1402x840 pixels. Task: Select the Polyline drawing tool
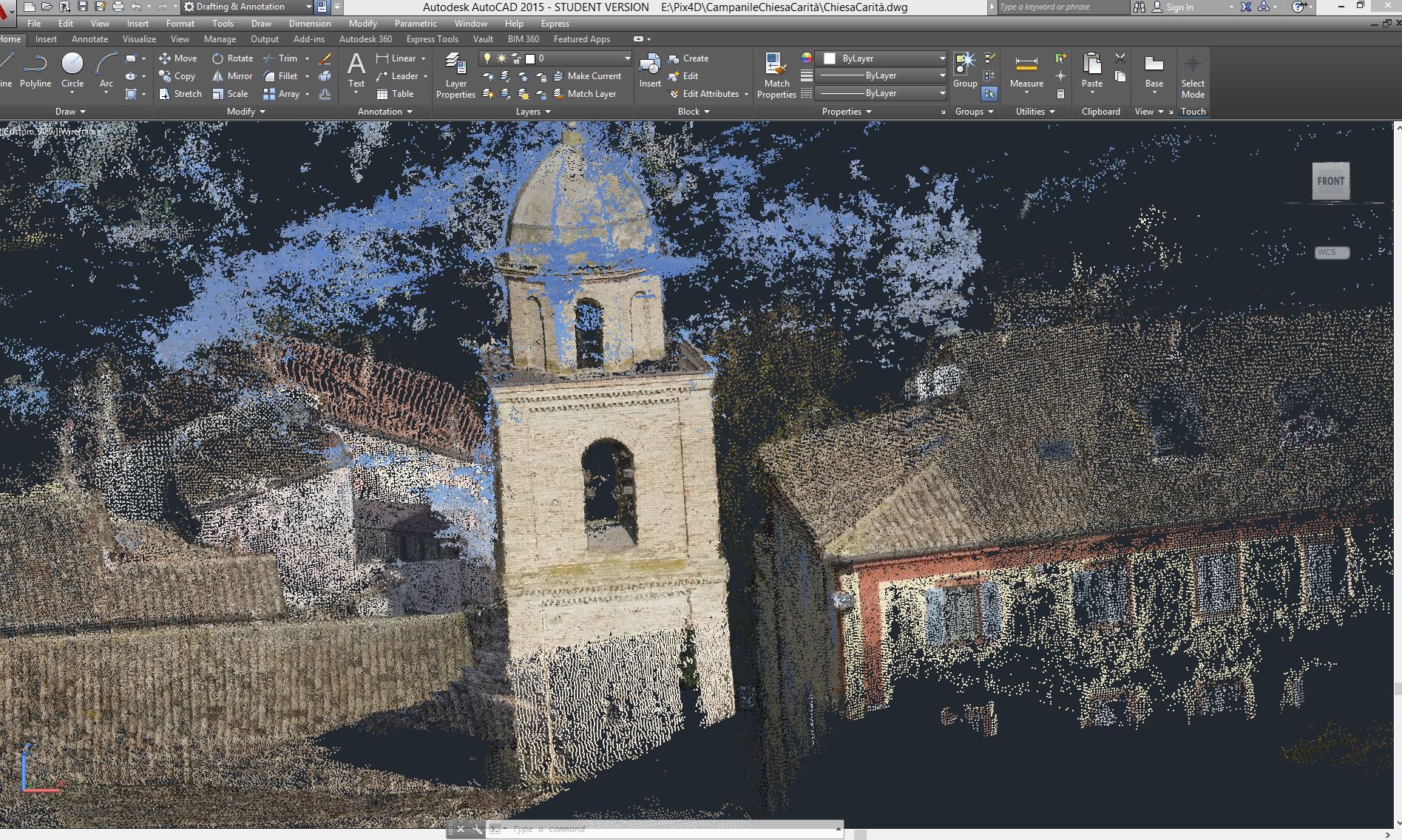point(35,70)
